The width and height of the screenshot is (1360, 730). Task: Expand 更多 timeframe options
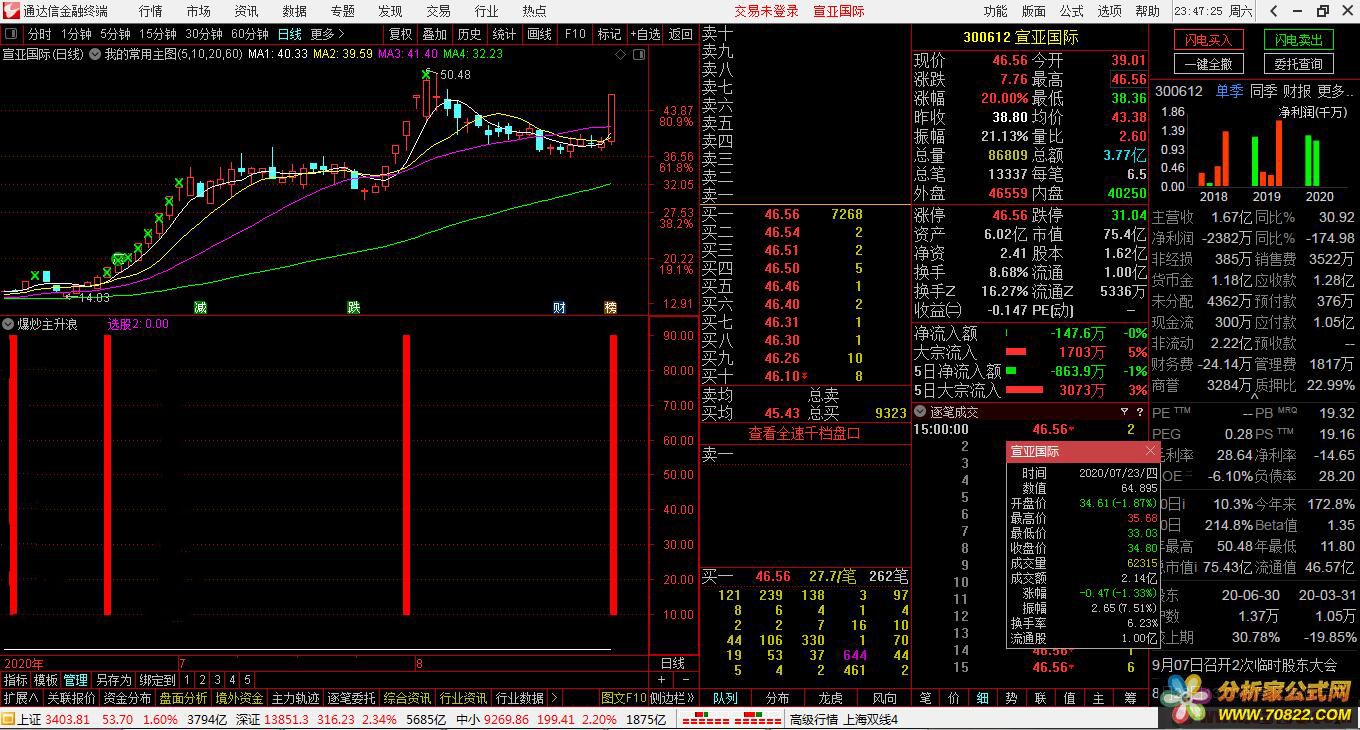[326, 33]
